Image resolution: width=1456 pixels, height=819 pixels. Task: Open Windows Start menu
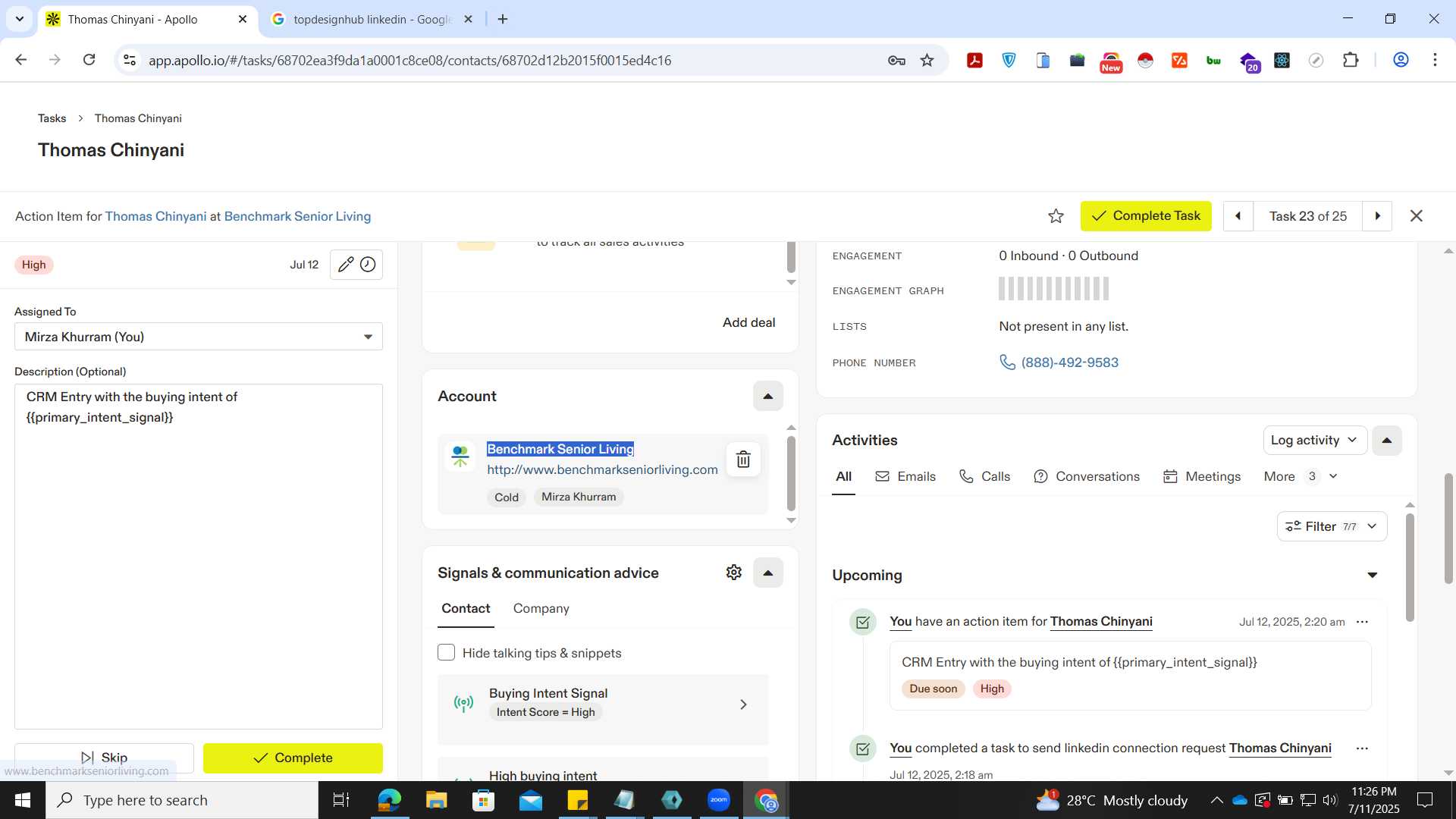(23, 800)
